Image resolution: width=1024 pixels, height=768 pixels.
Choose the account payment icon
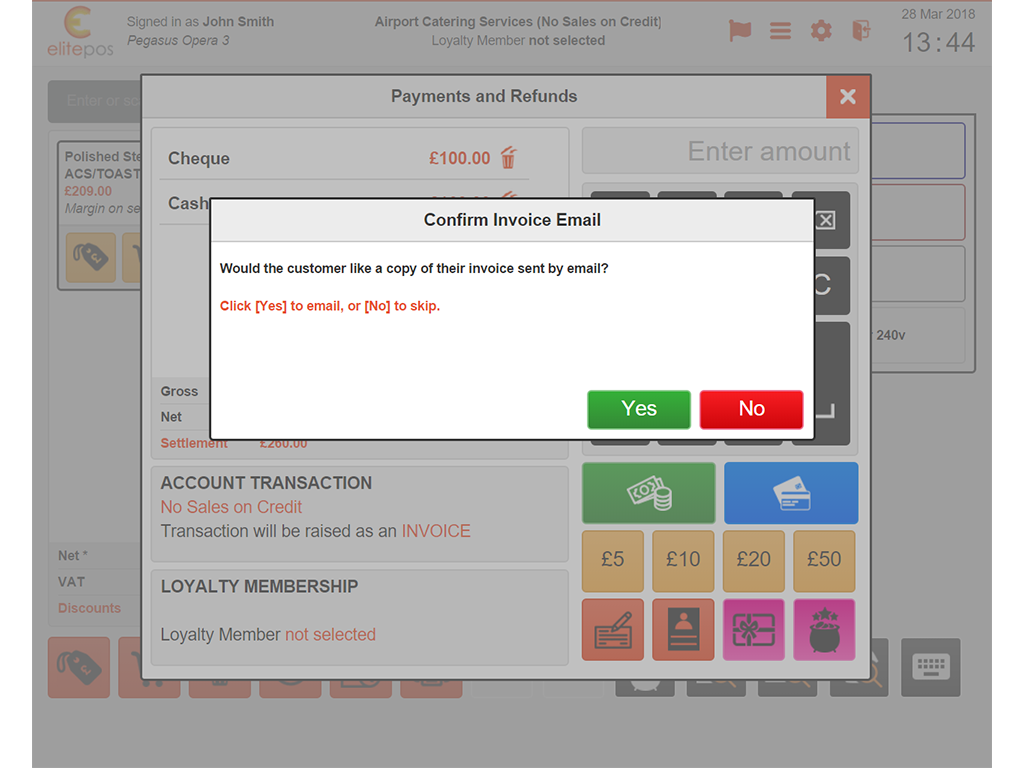tap(683, 630)
